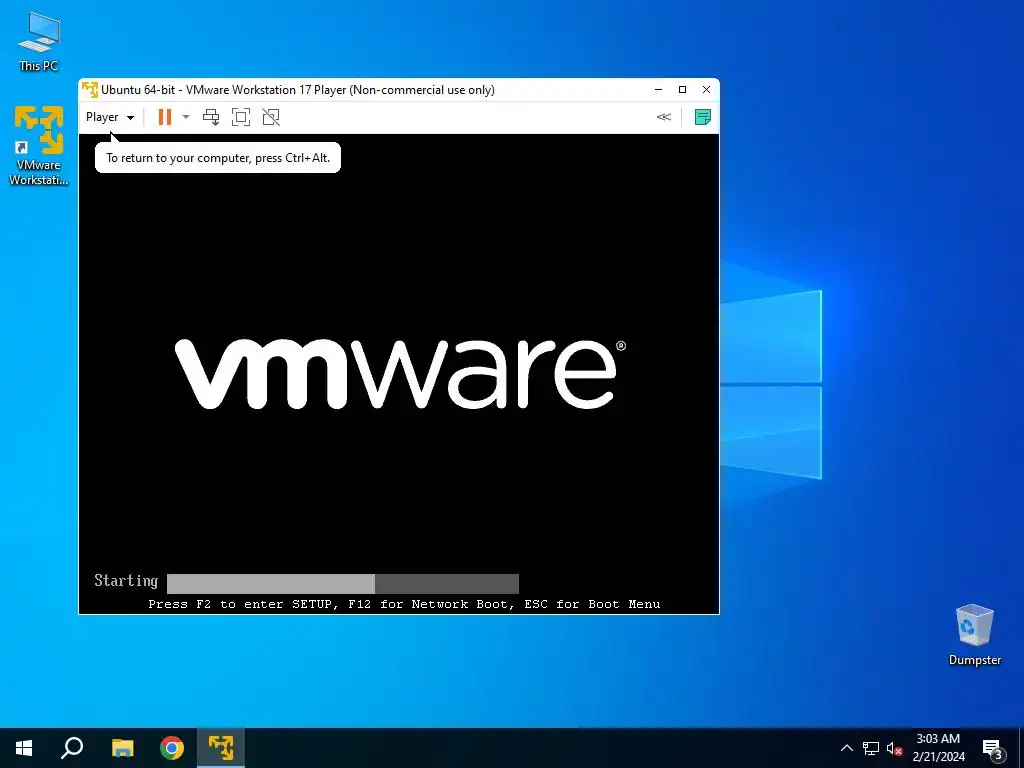The image size is (1024, 768).
Task: Select the VMware Workstation desktop shortcut
Action: coord(39,145)
